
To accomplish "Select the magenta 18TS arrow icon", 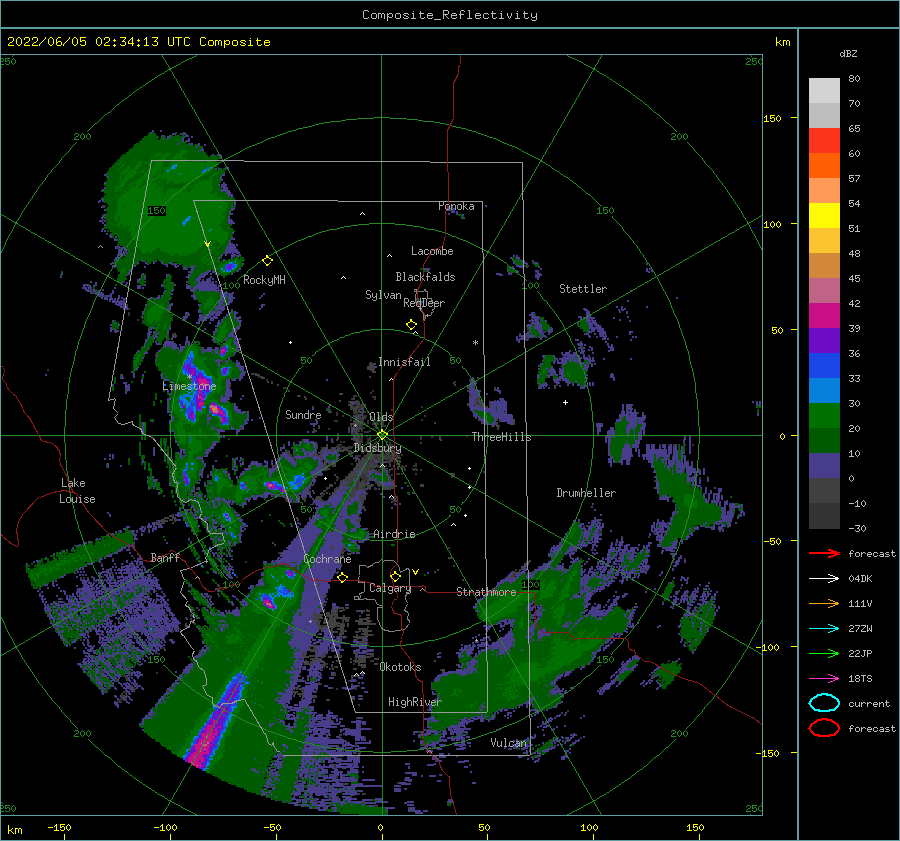I will 824,679.
